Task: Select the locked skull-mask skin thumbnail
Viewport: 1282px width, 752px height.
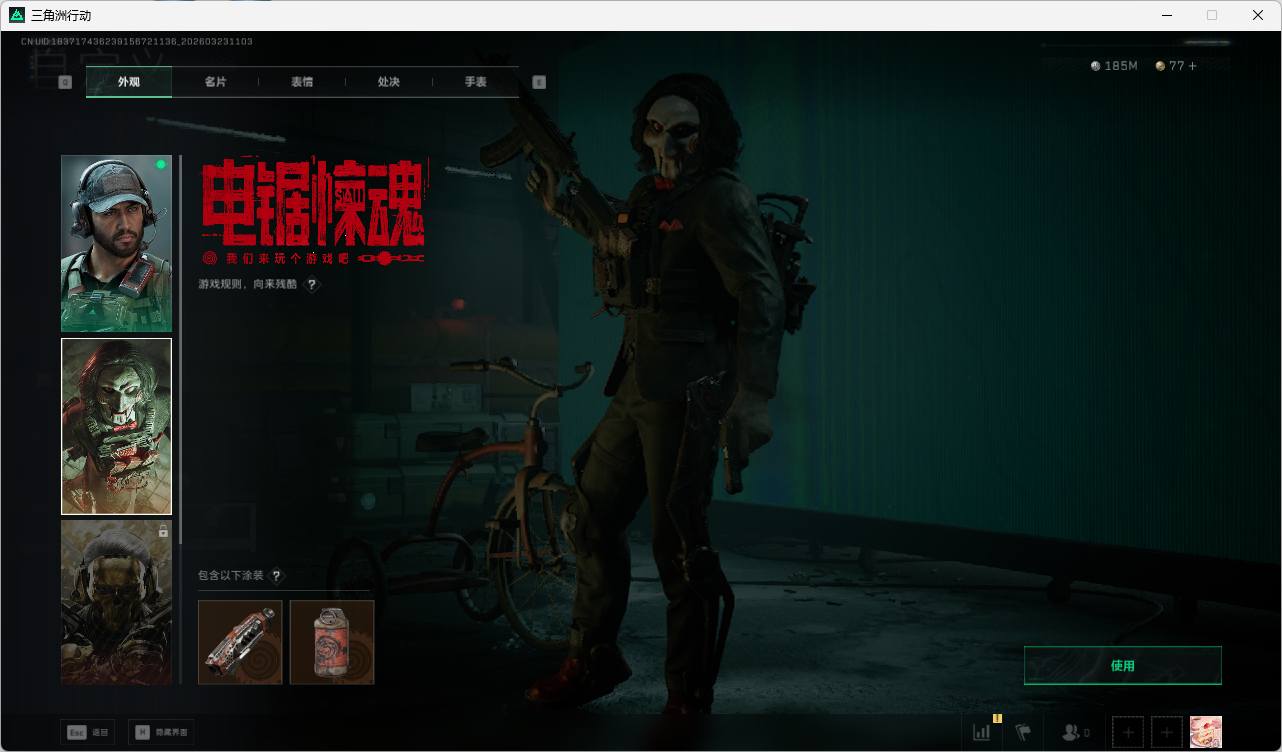Action: [x=116, y=602]
